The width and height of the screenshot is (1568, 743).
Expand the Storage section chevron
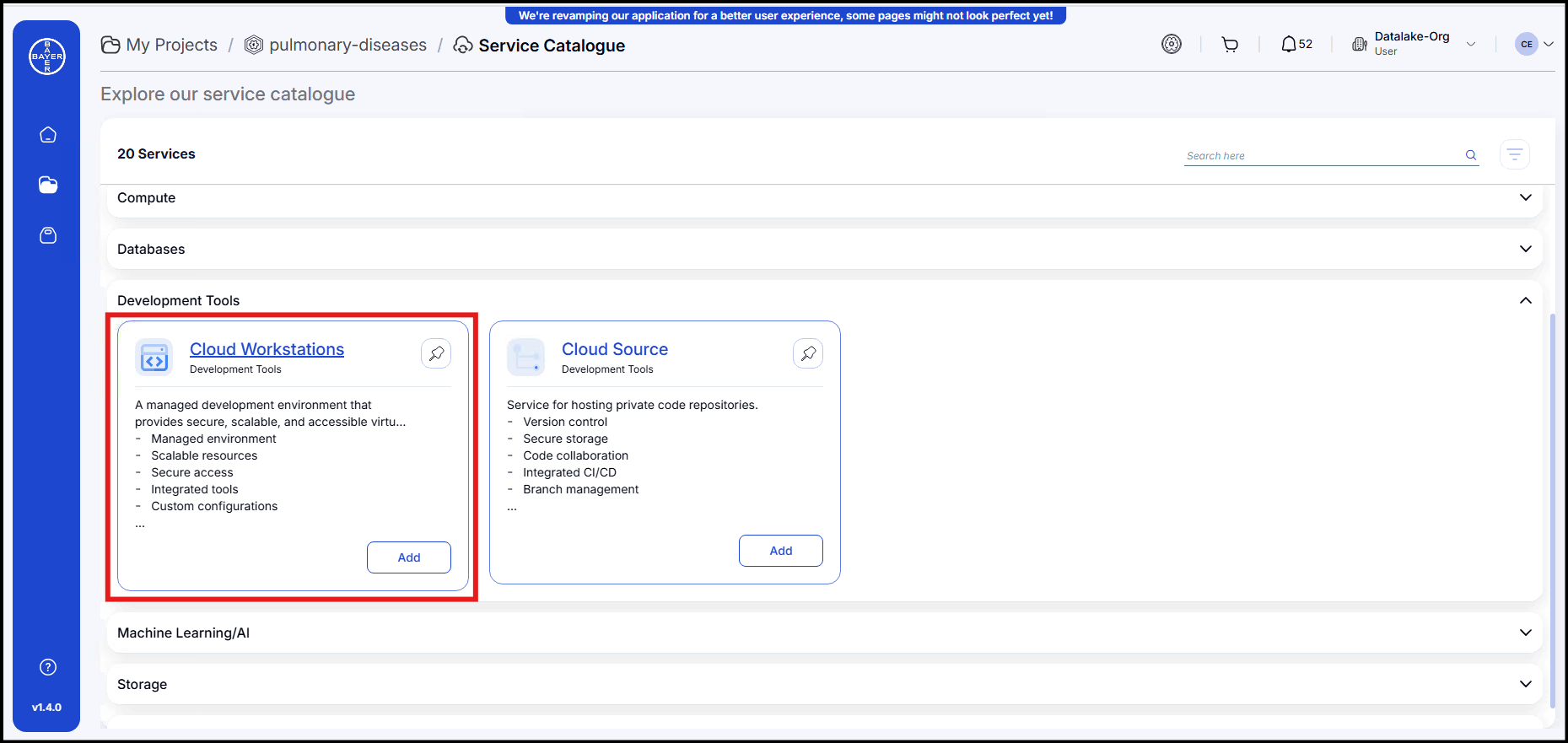(x=1525, y=684)
